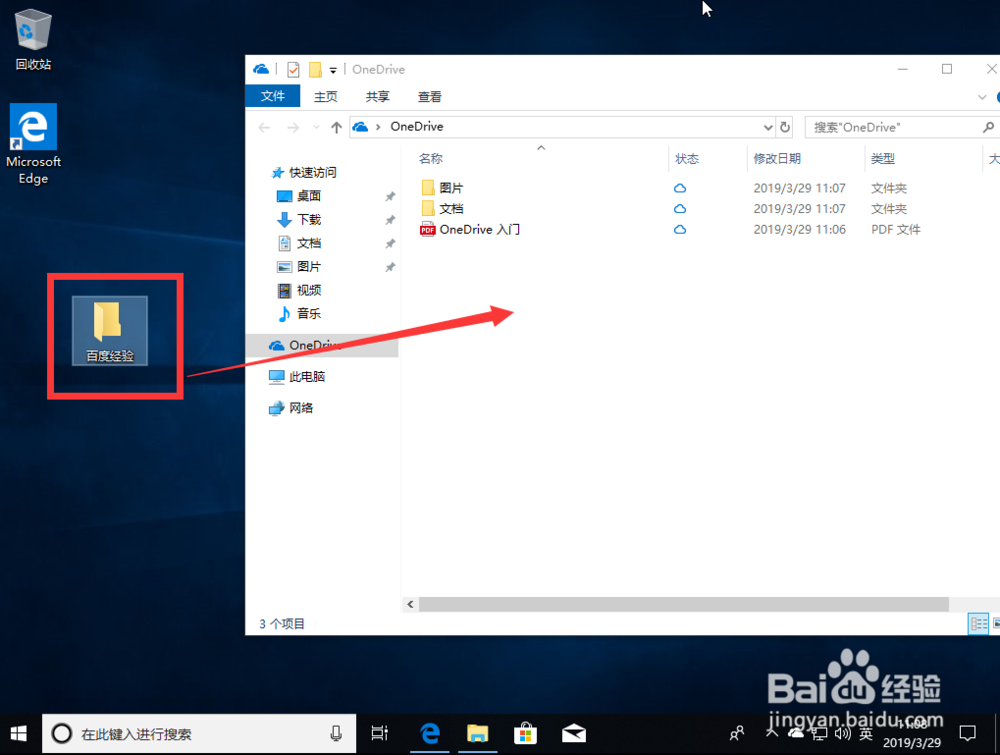Select 桌面 in navigation pane
Image resolution: width=1000 pixels, height=755 pixels.
pos(298,196)
